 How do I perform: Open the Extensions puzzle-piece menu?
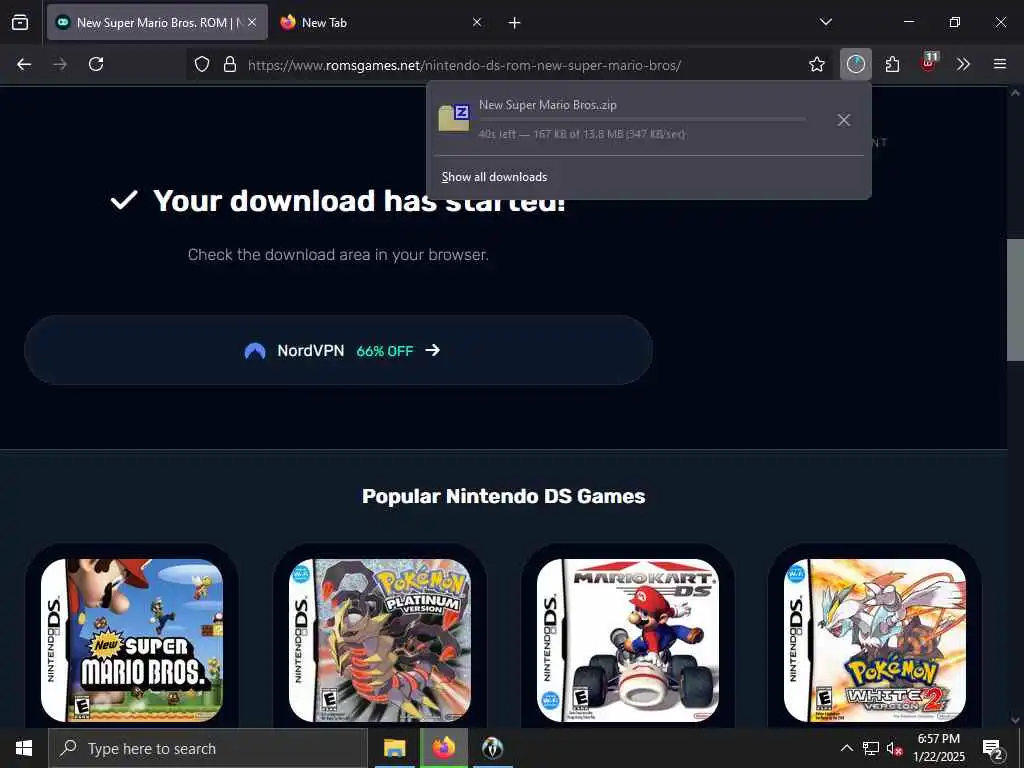click(892, 64)
